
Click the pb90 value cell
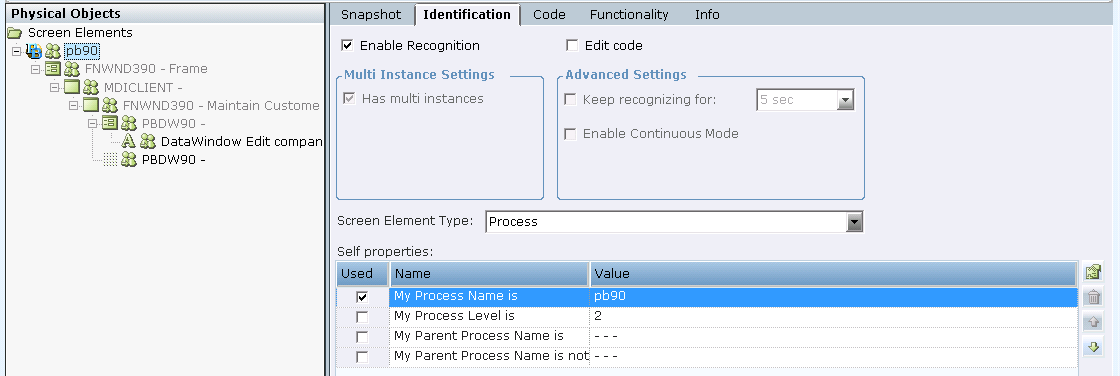(834, 296)
